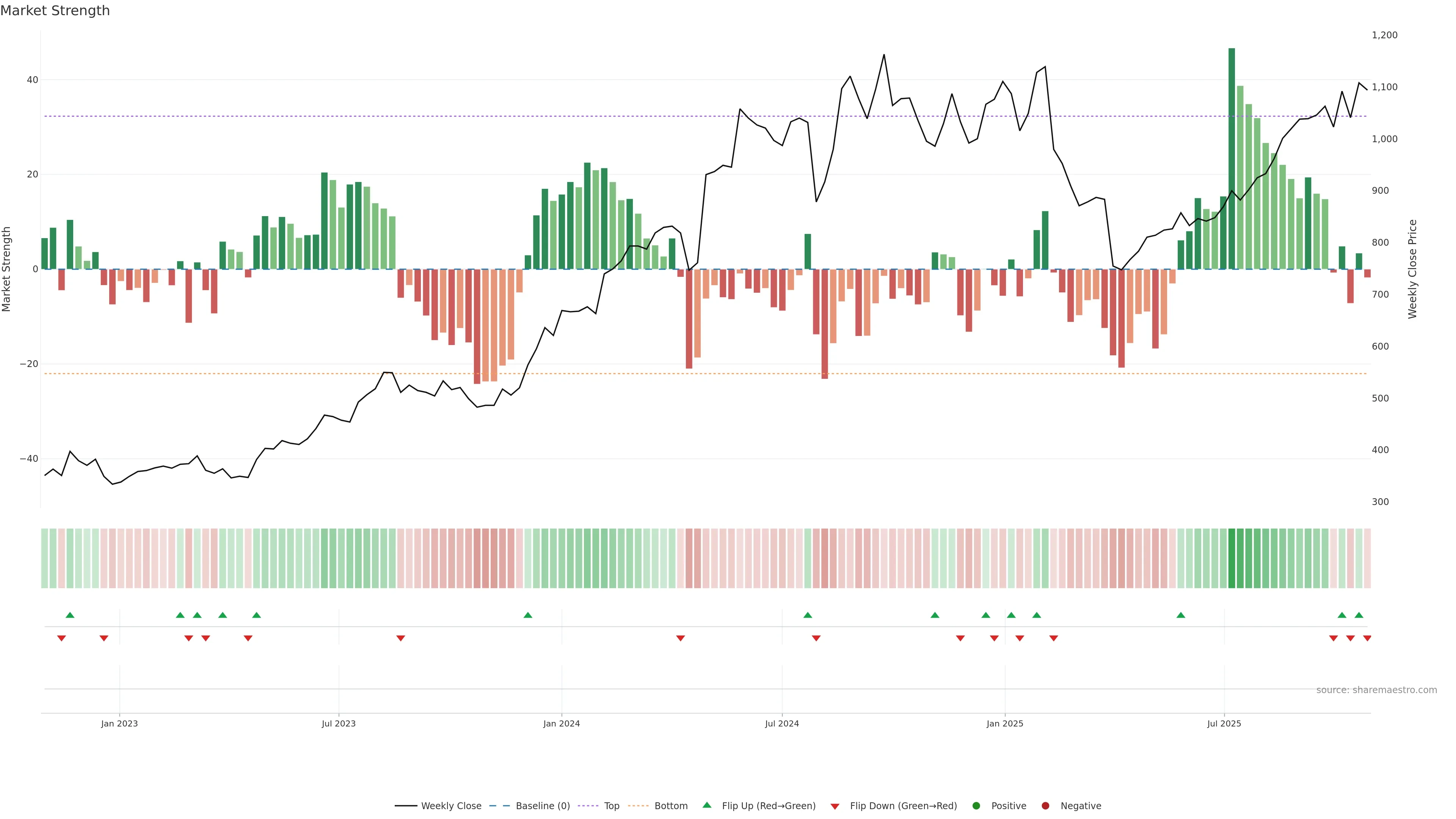Click the Jul 2025 x-axis label

1224,723
